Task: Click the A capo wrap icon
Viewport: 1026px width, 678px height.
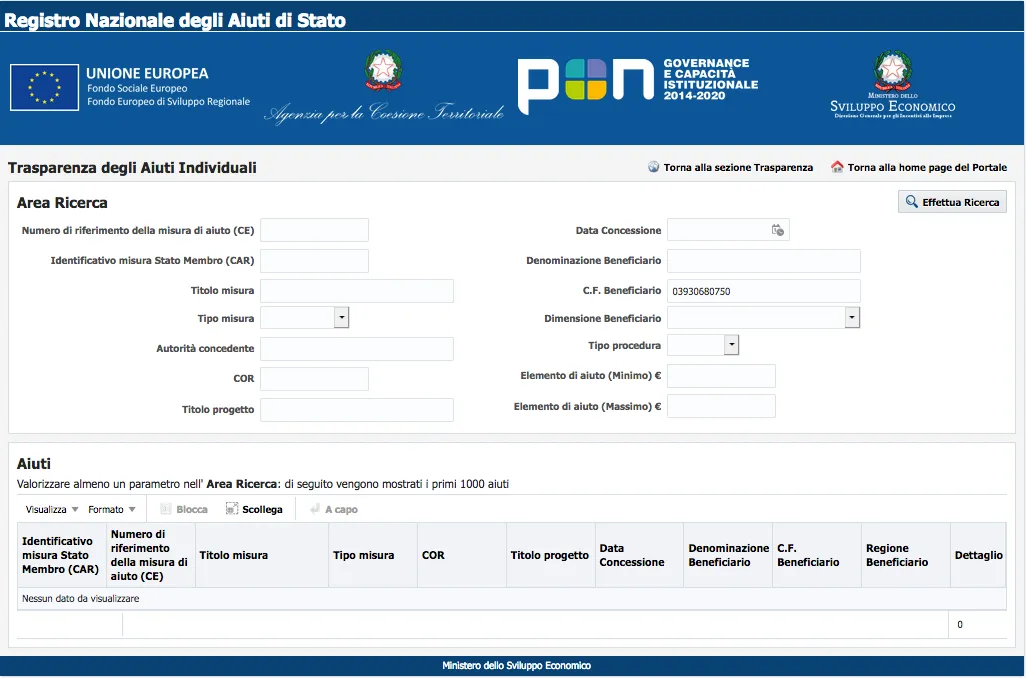Action: tap(315, 509)
